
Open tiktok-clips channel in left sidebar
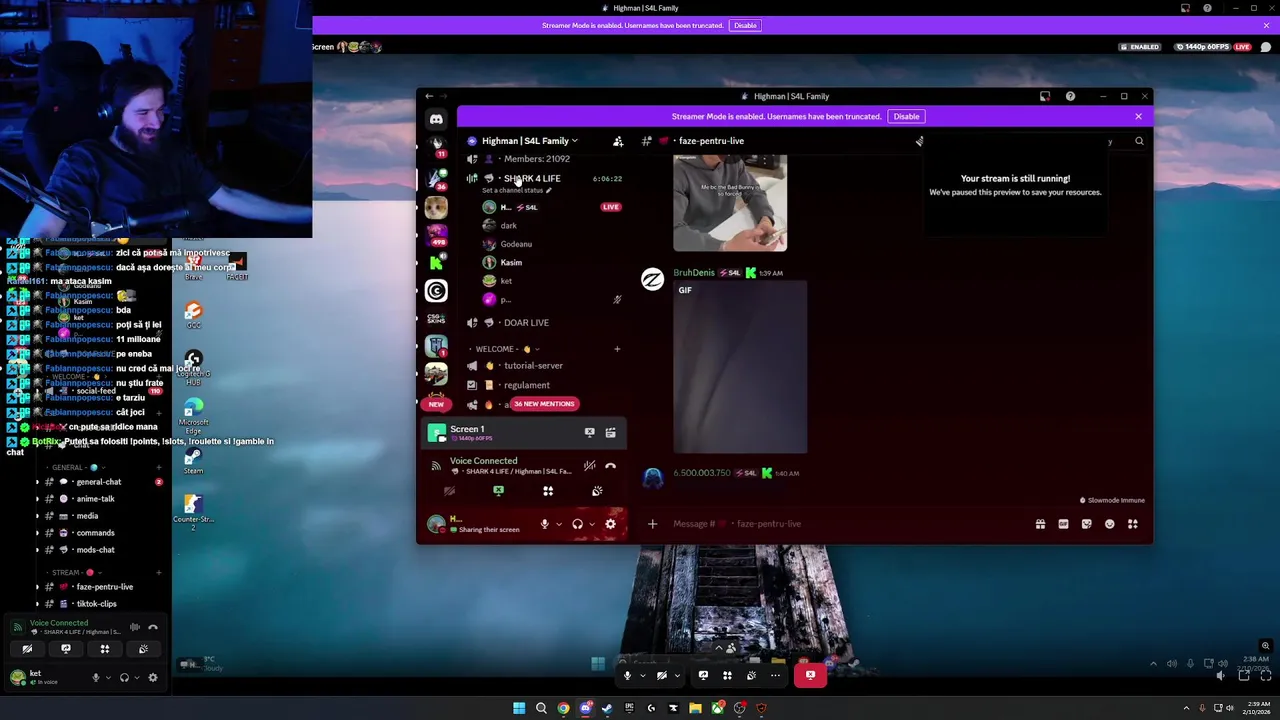pyautogui.click(x=97, y=604)
